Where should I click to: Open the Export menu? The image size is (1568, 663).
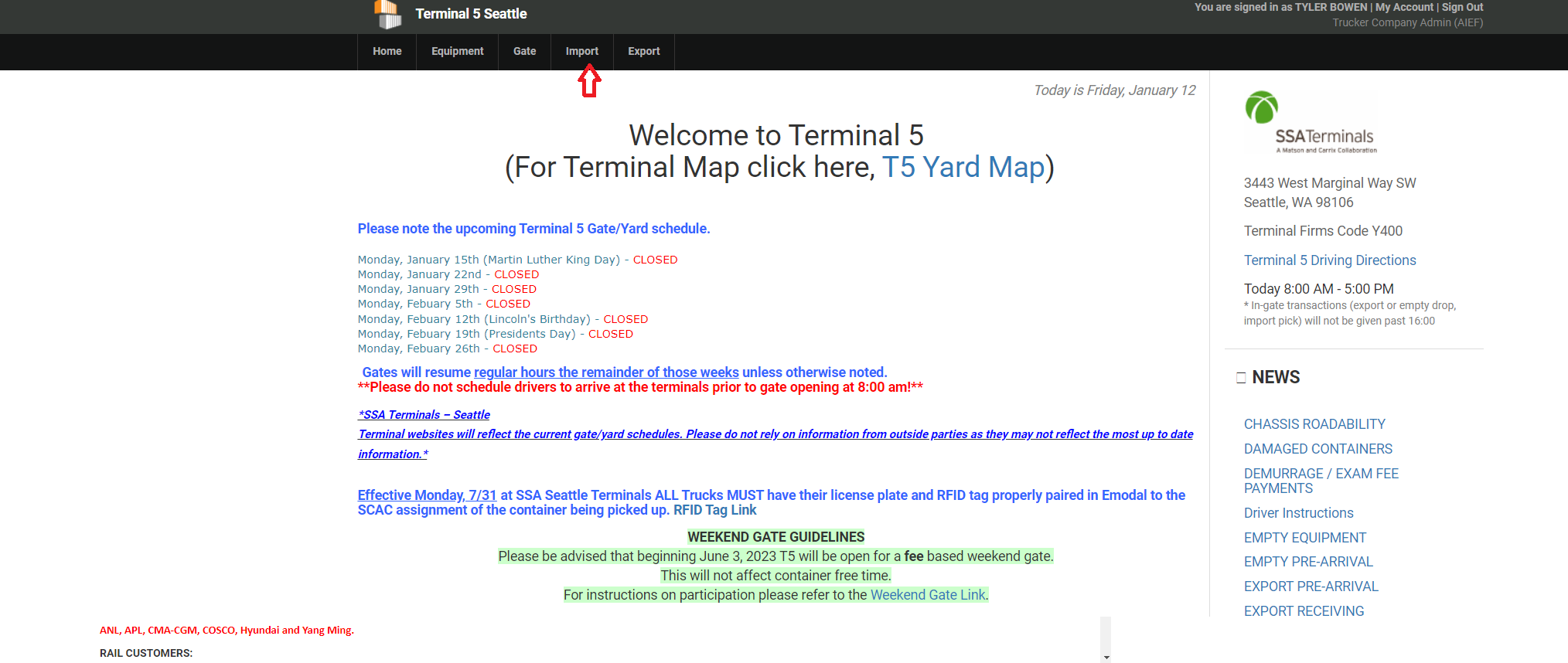[x=643, y=51]
